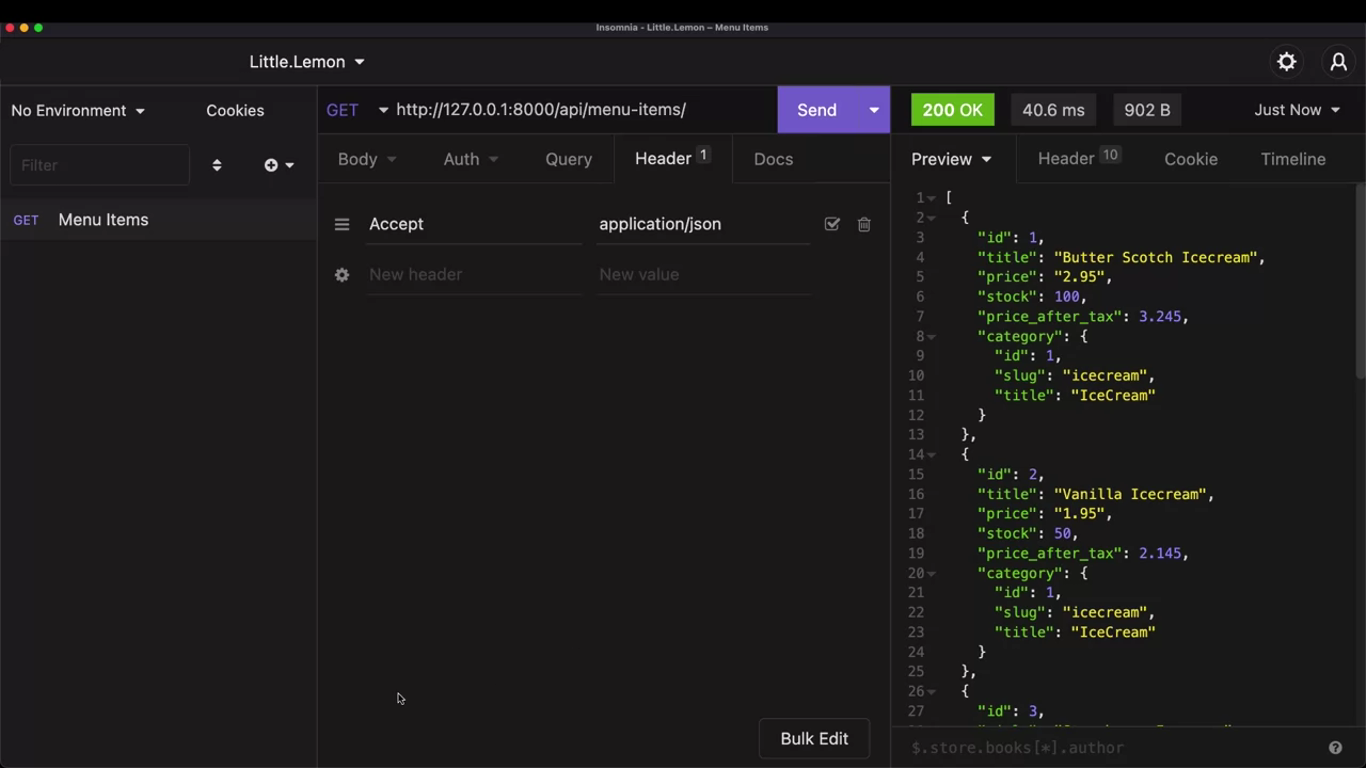Click the response pane vertical scrollbar
1366x768 pixels.
pos(1359,280)
